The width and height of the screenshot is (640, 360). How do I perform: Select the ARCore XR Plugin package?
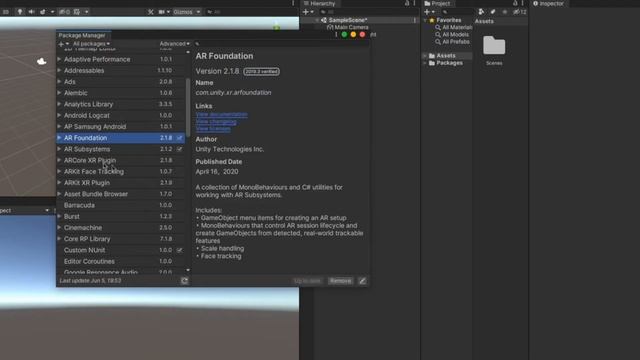[x=121, y=160]
